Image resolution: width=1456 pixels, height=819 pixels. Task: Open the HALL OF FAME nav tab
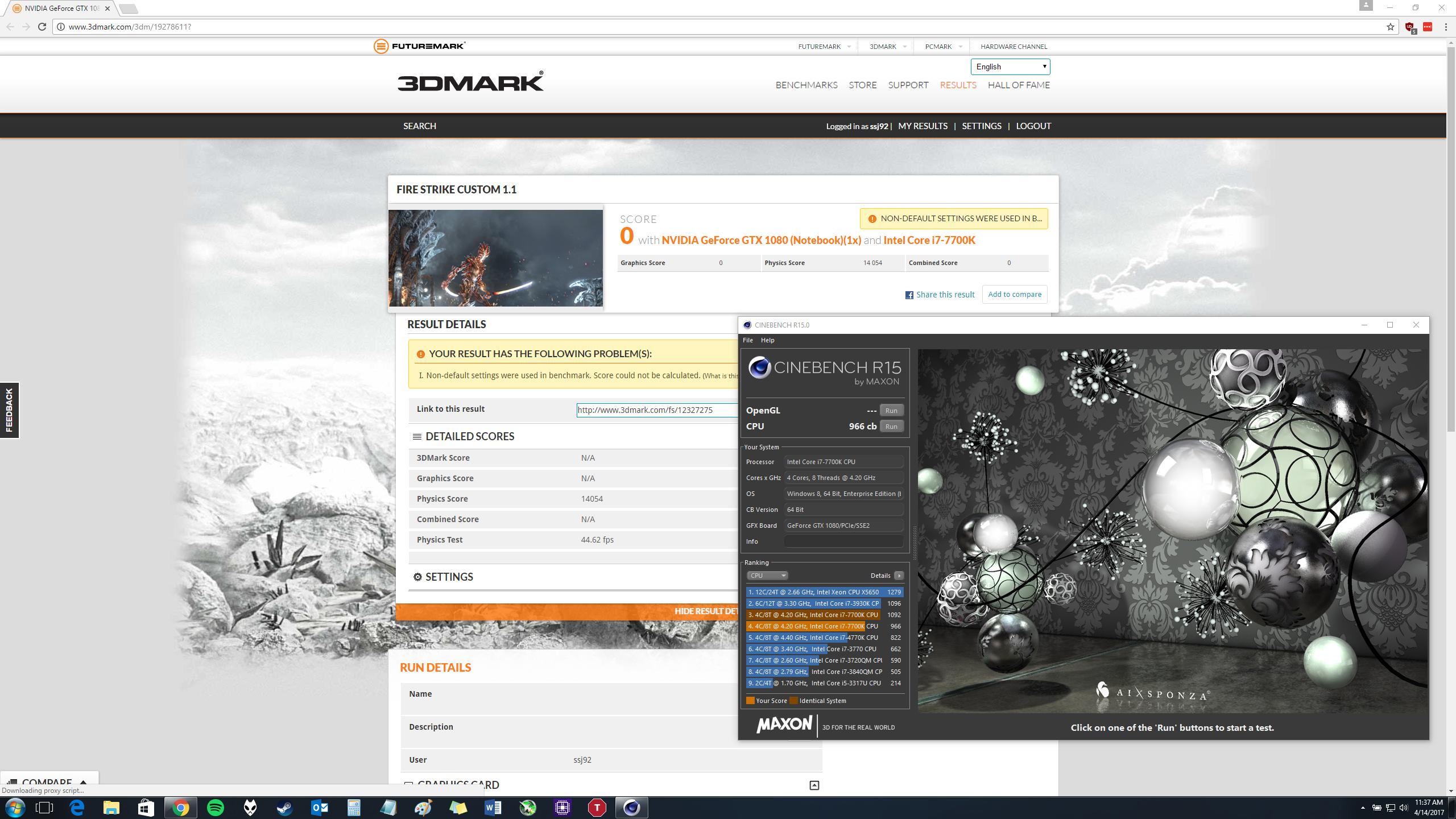click(x=1019, y=85)
